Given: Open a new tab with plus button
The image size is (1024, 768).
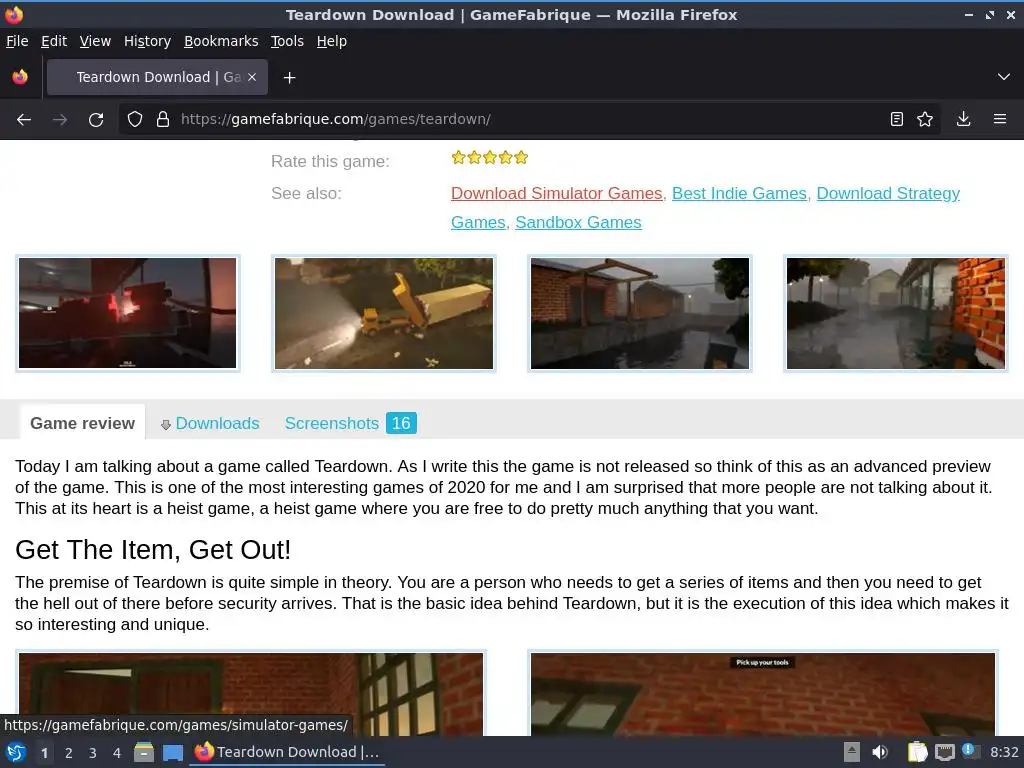Looking at the screenshot, I should [x=289, y=78].
